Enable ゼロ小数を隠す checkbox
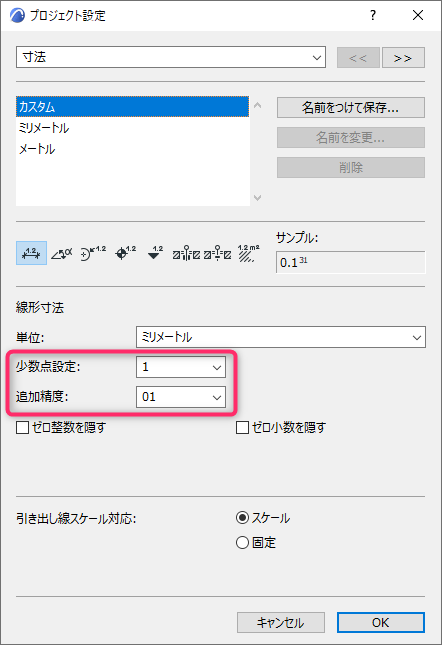Image resolution: width=442 pixels, height=645 pixels. coord(243,427)
